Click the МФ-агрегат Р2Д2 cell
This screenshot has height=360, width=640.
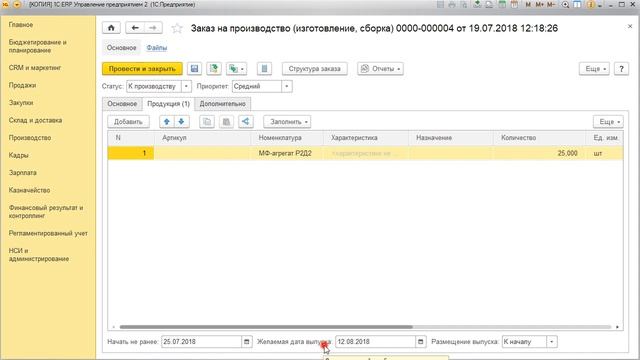pyautogui.click(x=285, y=153)
